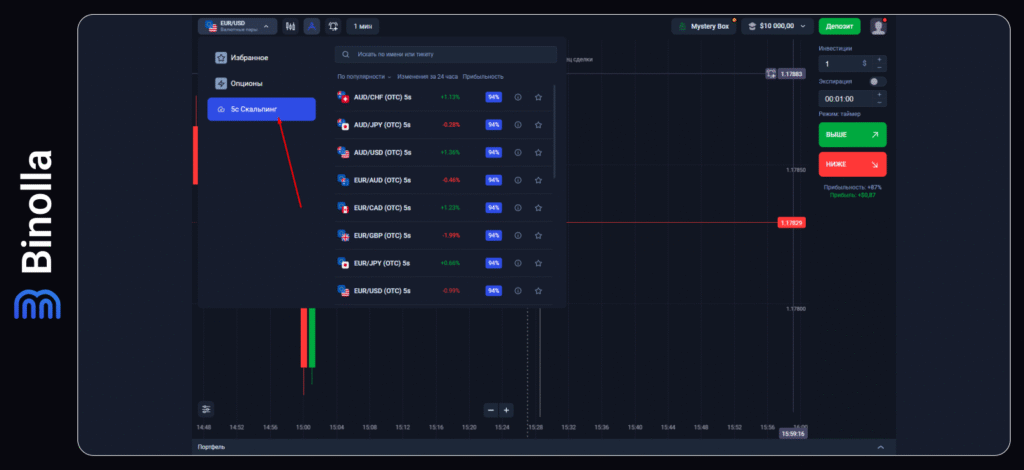Viewport: 1024px width, 470px height.
Task: Add EUR/CAD (OTC) 5s to favorites
Action: tap(538, 207)
